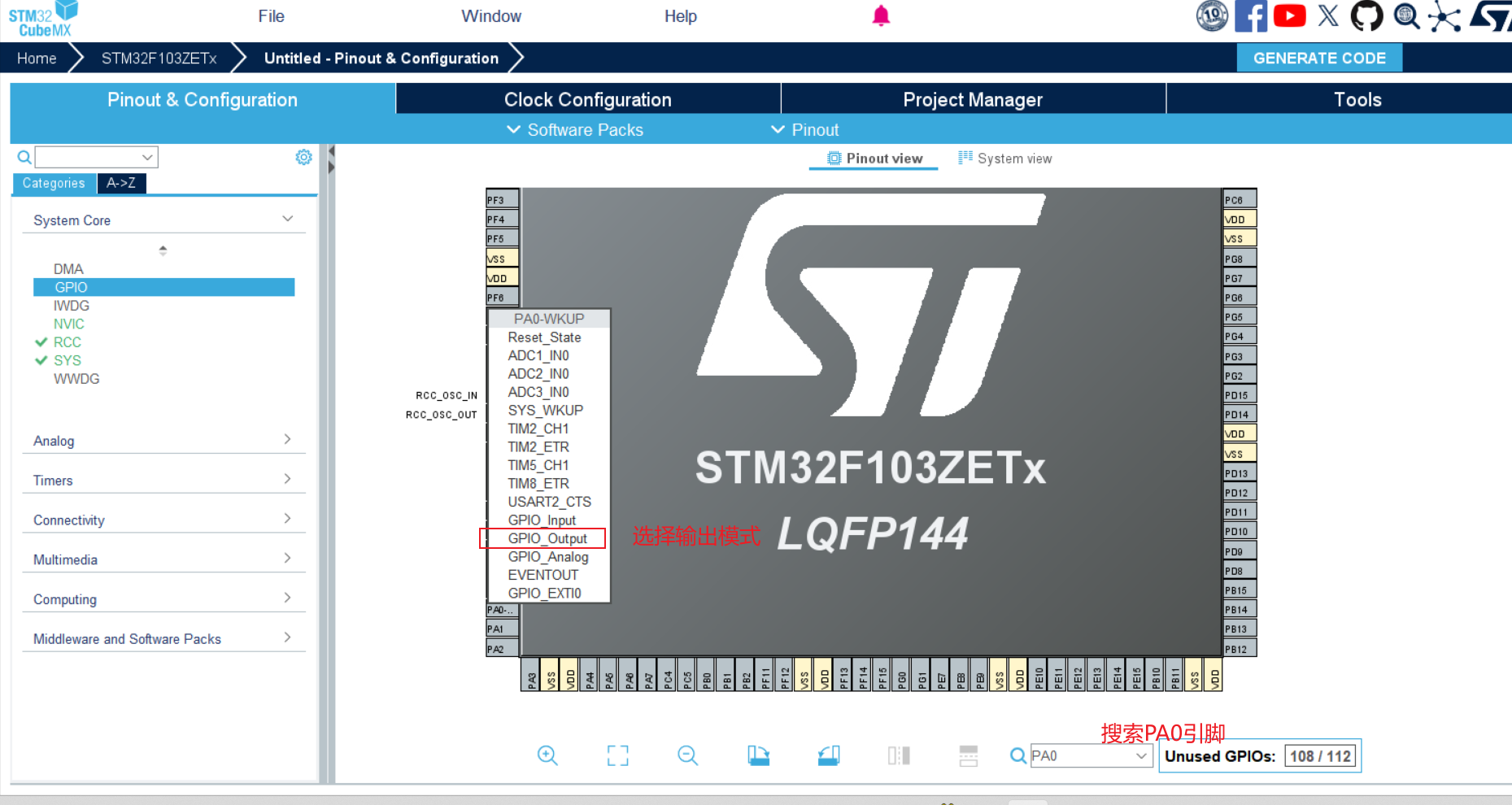Rotate the chip view counterclockwise

point(827,755)
